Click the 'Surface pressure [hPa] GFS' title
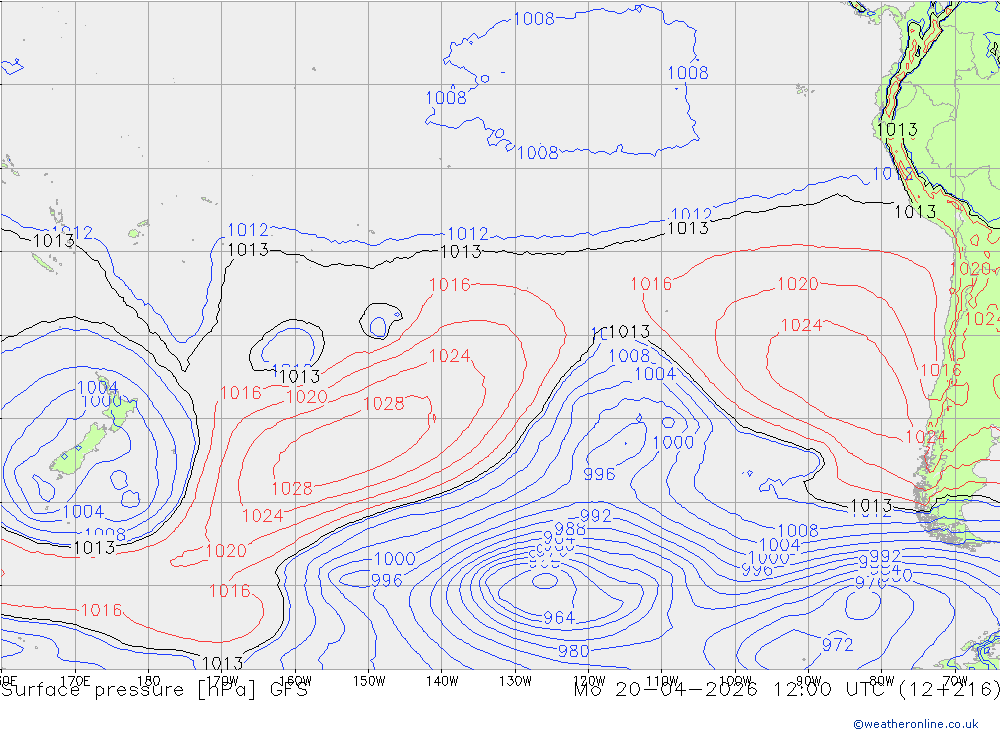The image size is (1000, 733). (x=154, y=690)
